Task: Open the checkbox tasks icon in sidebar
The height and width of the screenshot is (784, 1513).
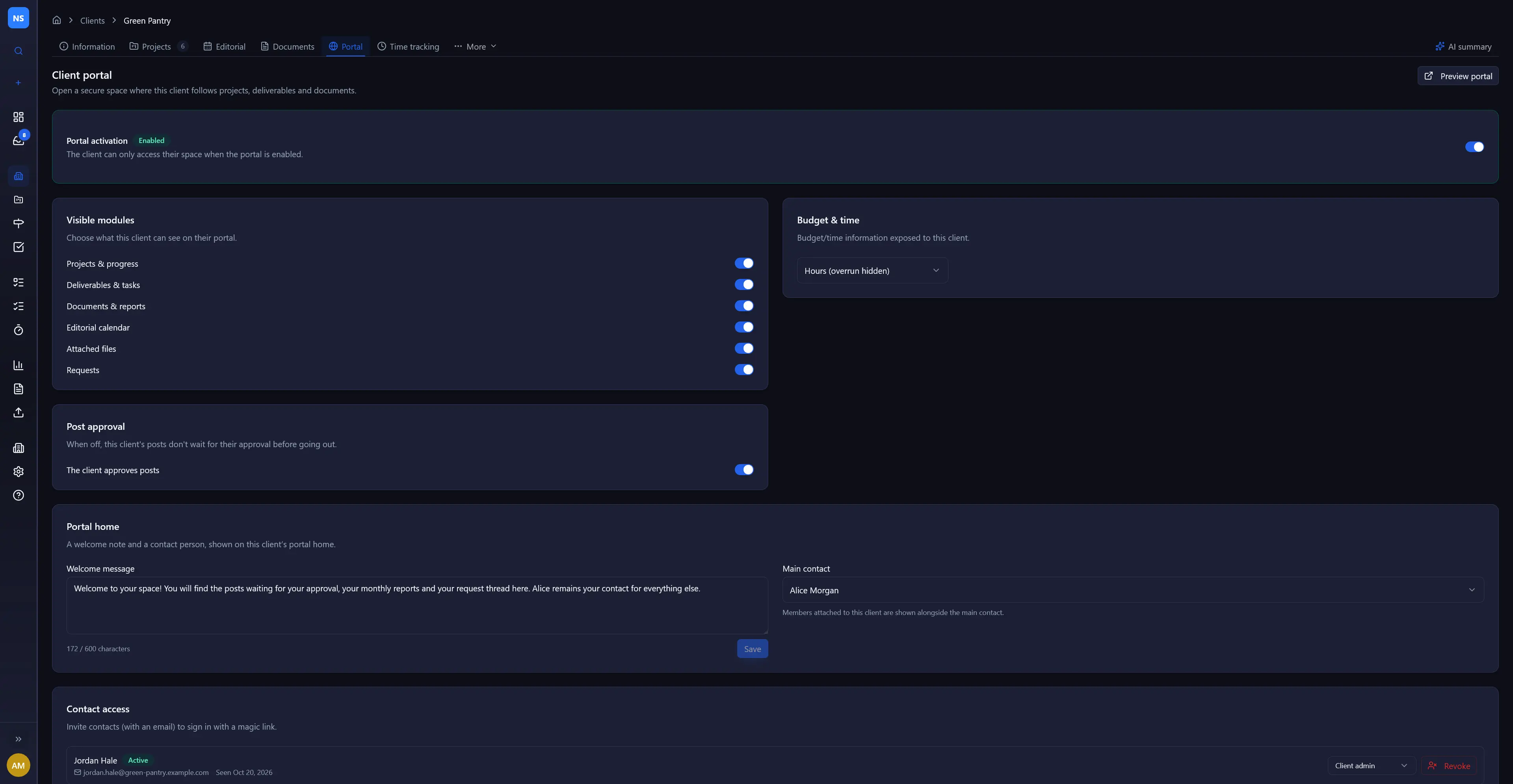Action: pyautogui.click(x=18, y=247)
